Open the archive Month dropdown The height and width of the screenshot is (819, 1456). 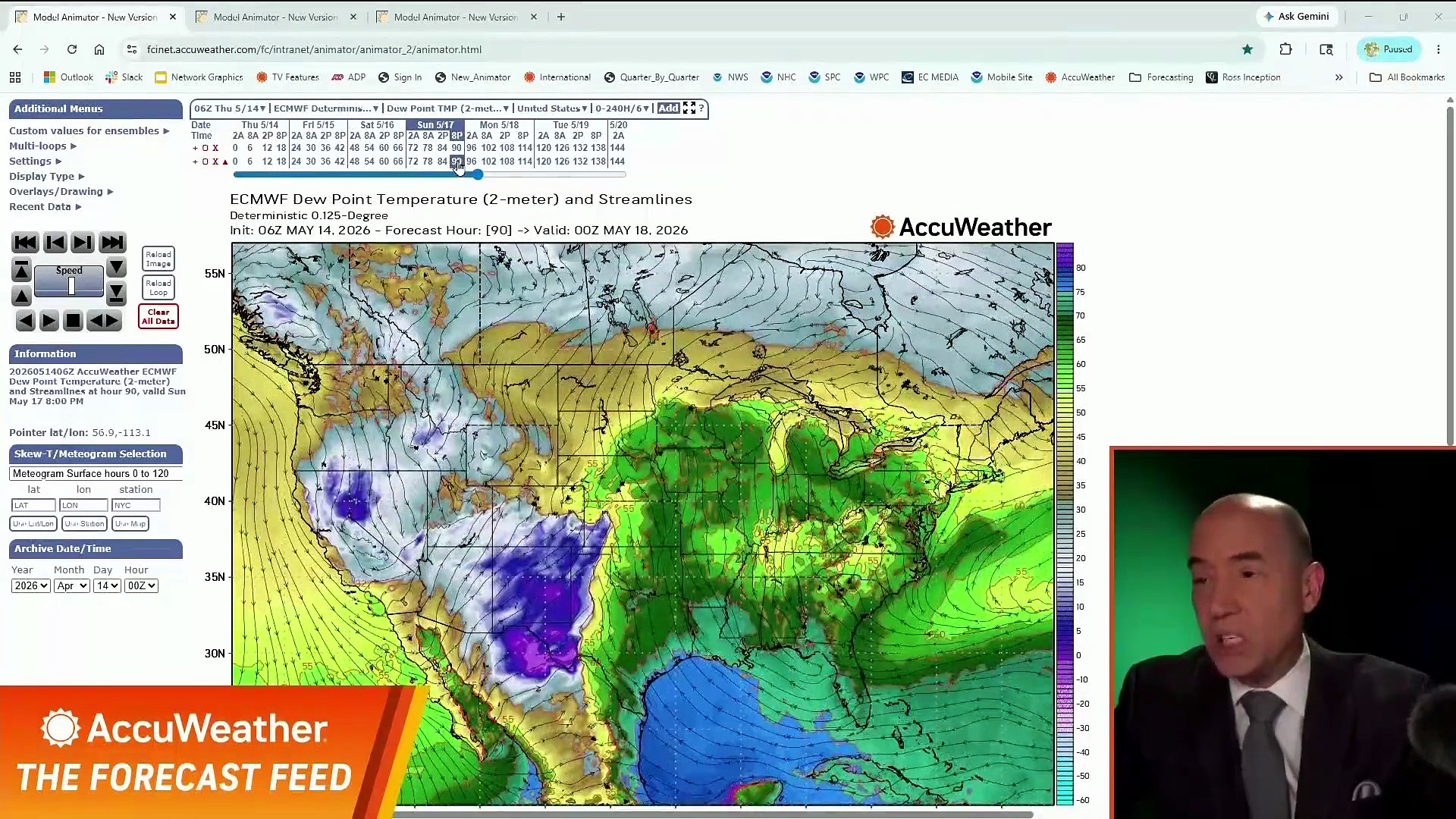point(72,586)
